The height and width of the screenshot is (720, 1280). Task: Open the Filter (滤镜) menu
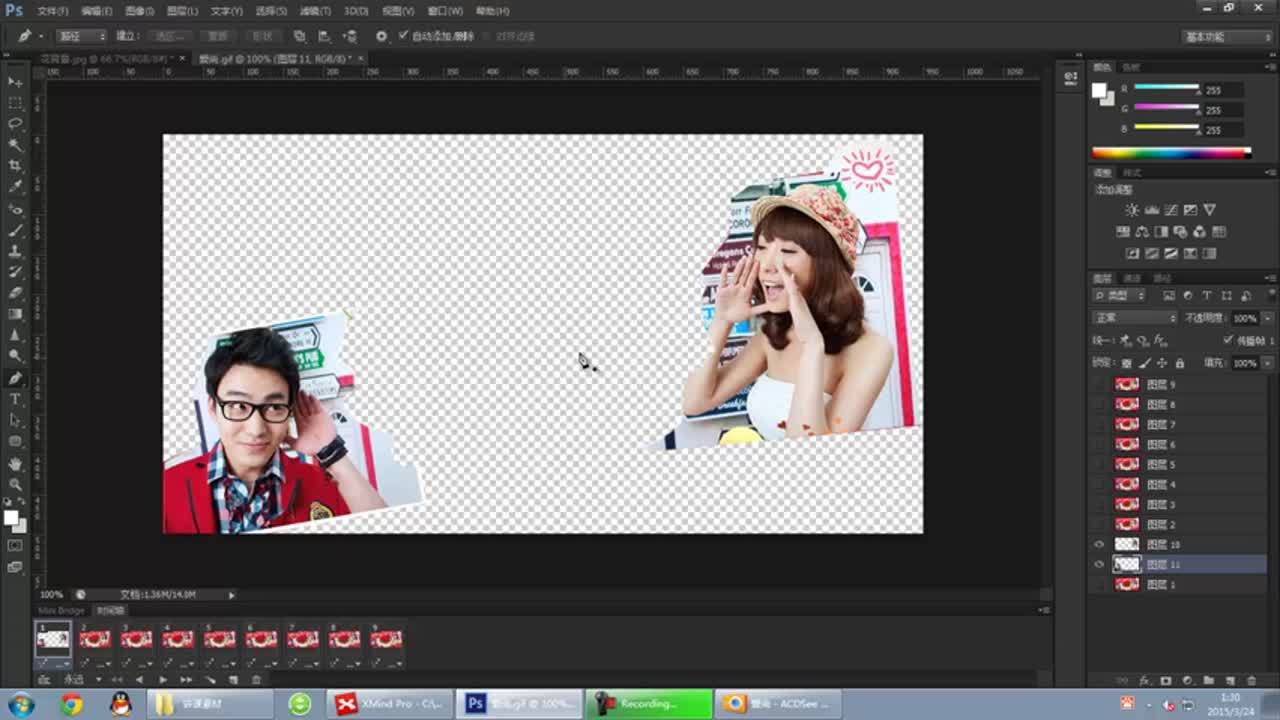pos(315,11)
